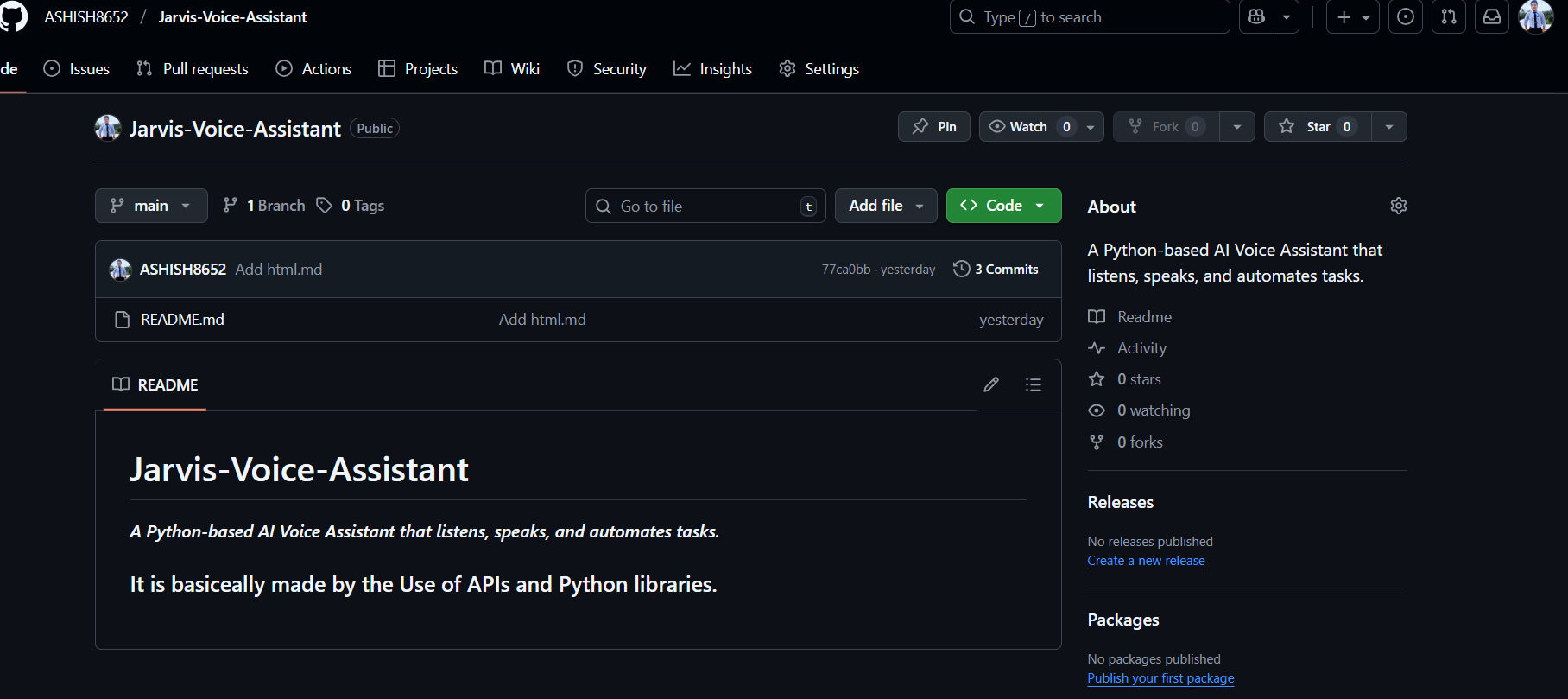Open the latest commit message Add html.md in header
This screenshot has height=699, width=1568.
click(279, 270)
